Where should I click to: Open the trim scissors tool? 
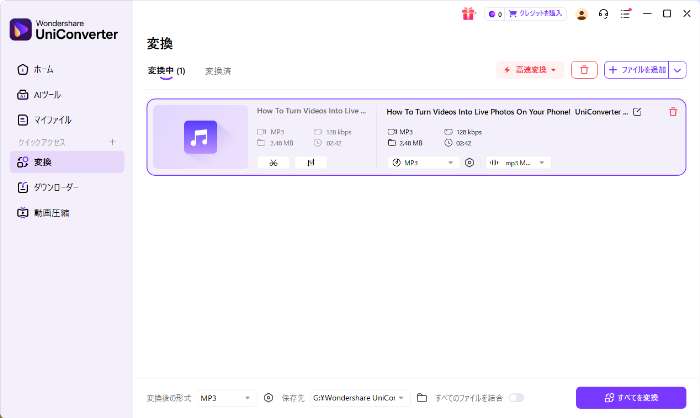(273, 163)
